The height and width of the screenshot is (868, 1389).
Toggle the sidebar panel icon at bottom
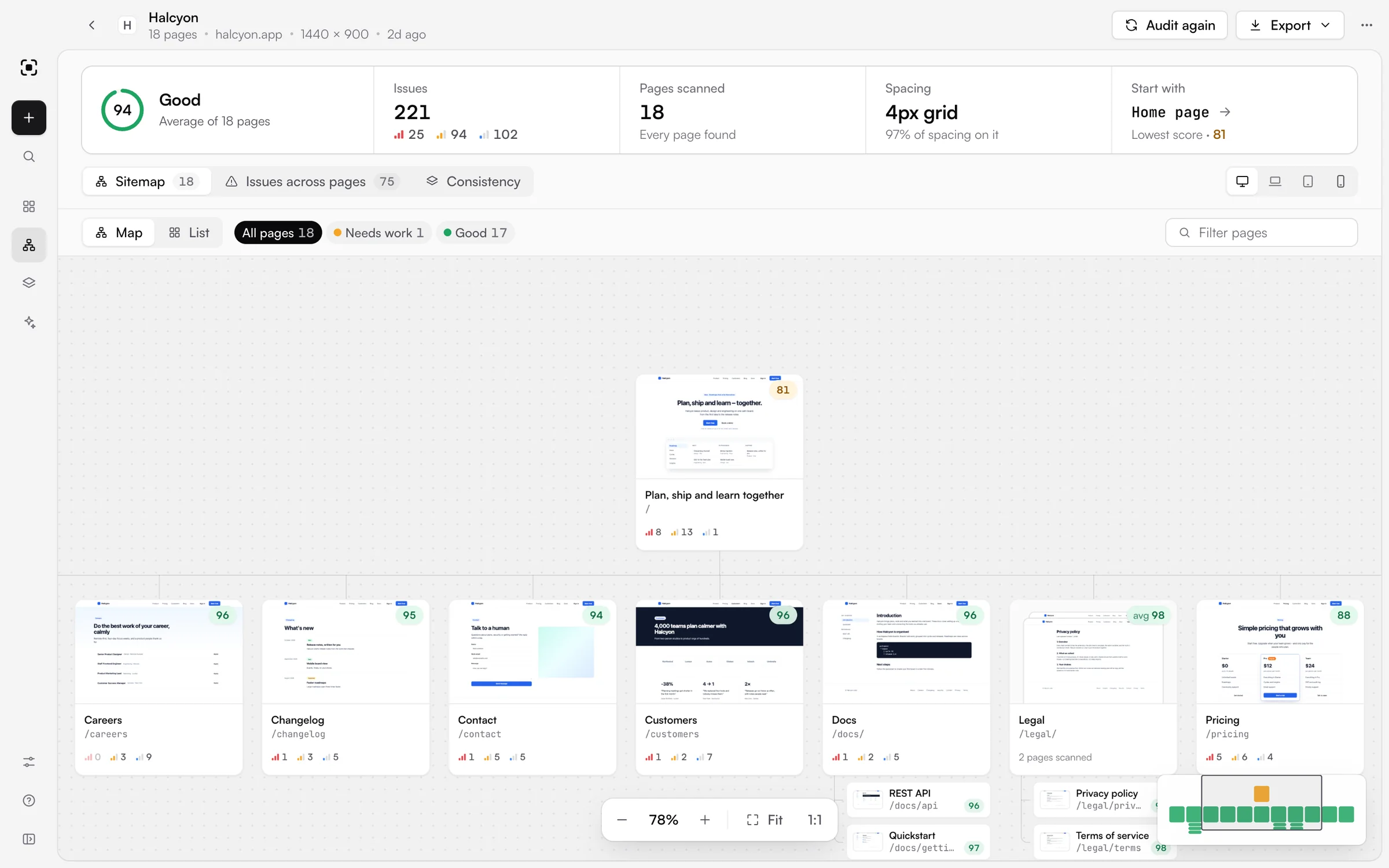coord(29,839)
